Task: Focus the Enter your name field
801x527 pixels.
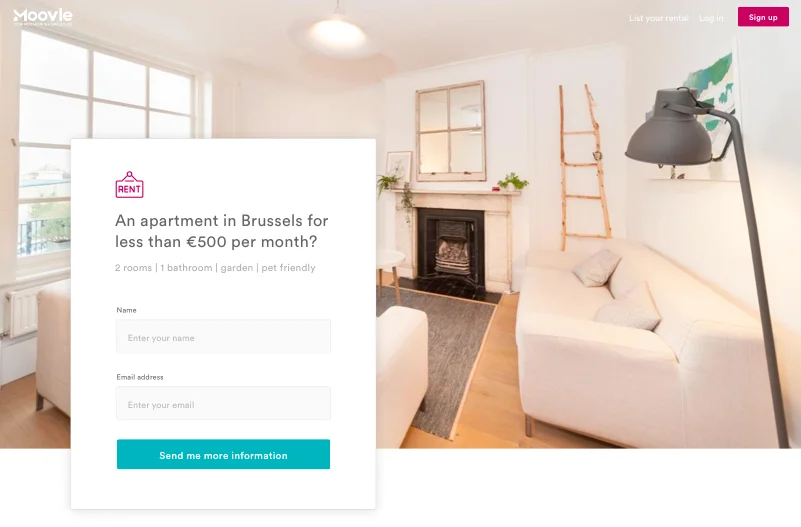Action: coord(223,336)
